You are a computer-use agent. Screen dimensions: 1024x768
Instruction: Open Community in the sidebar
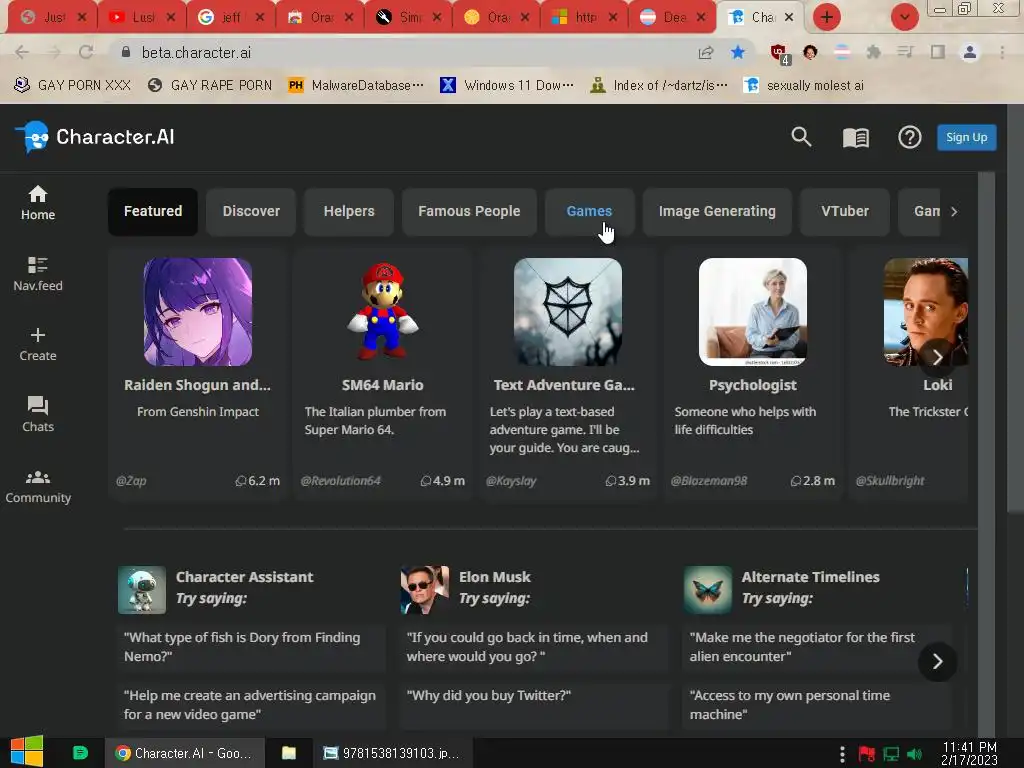click(38, 487)
